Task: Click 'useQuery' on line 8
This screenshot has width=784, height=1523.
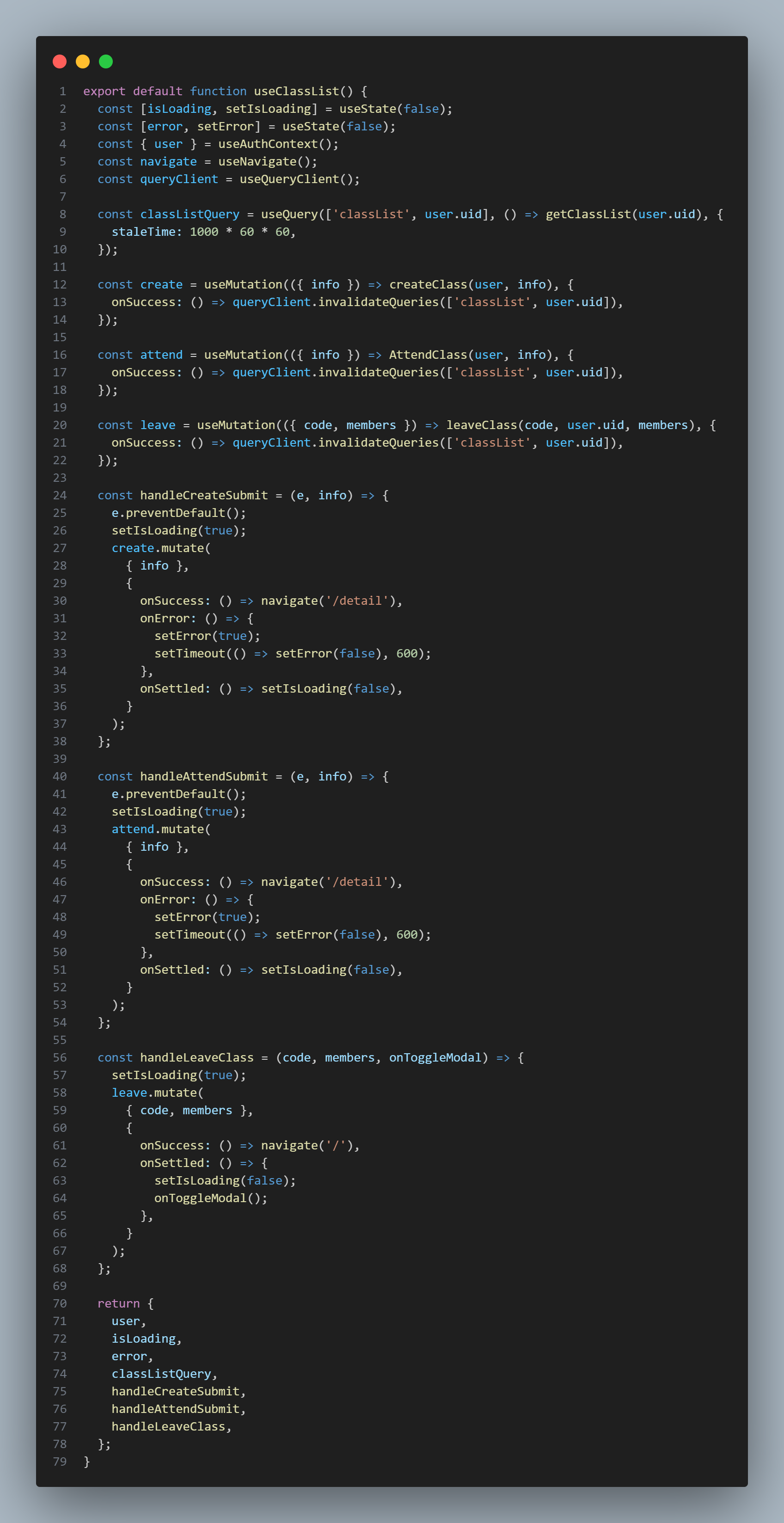Action: pyautogui.click(x=290, y=214)
